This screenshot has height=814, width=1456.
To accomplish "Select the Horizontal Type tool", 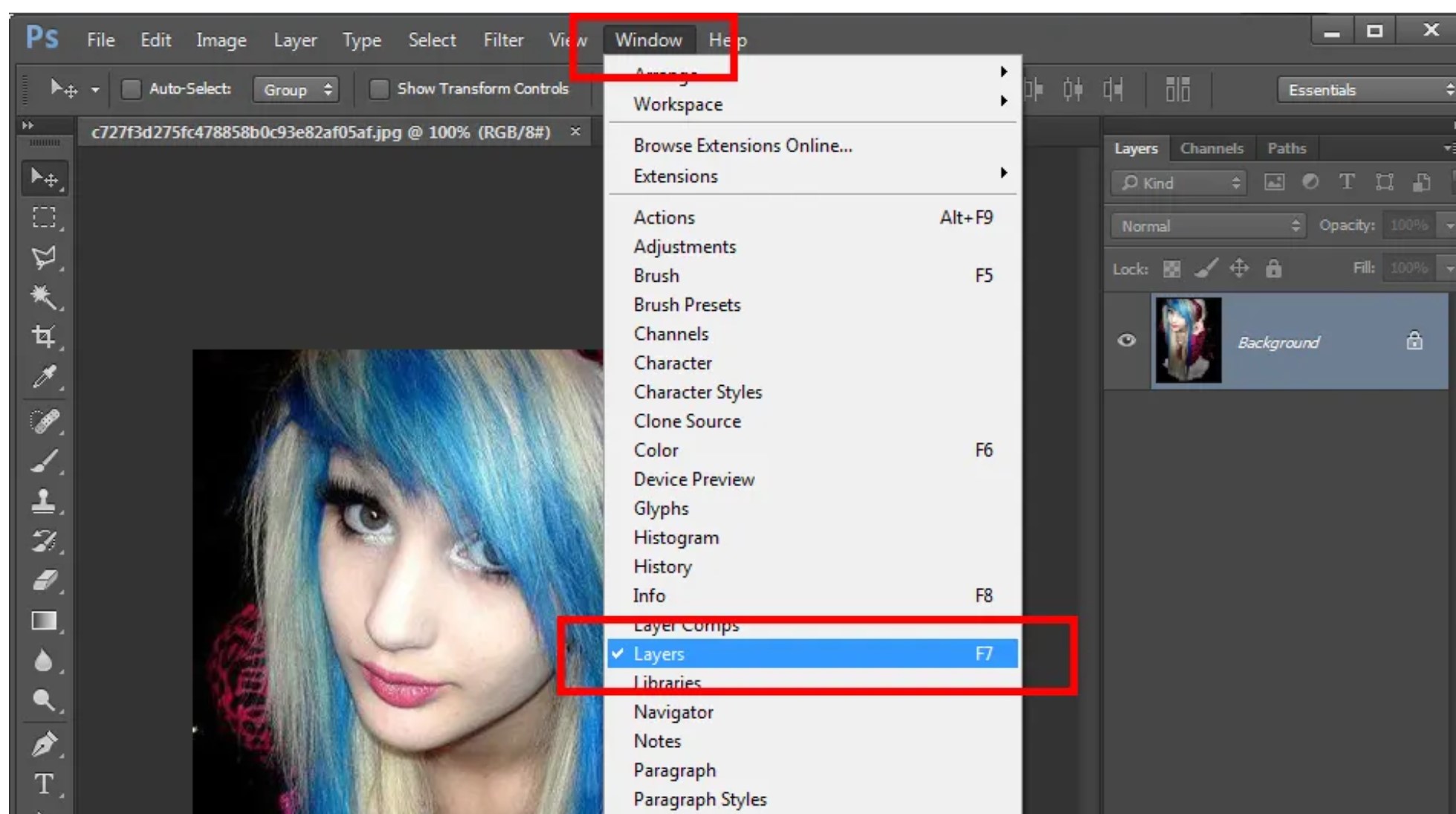I will pos(44,784).
